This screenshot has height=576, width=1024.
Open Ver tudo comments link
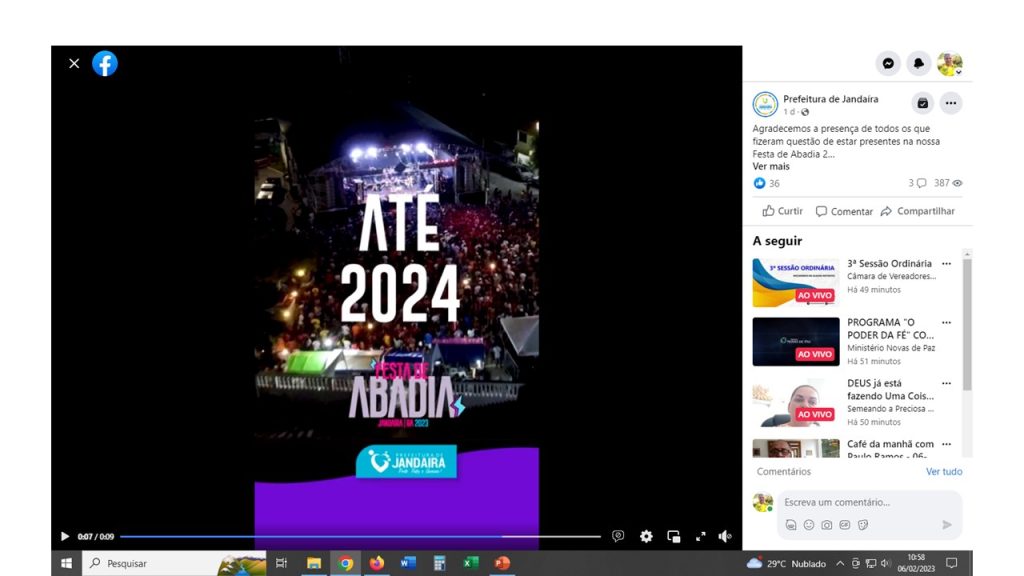(943, 472)
